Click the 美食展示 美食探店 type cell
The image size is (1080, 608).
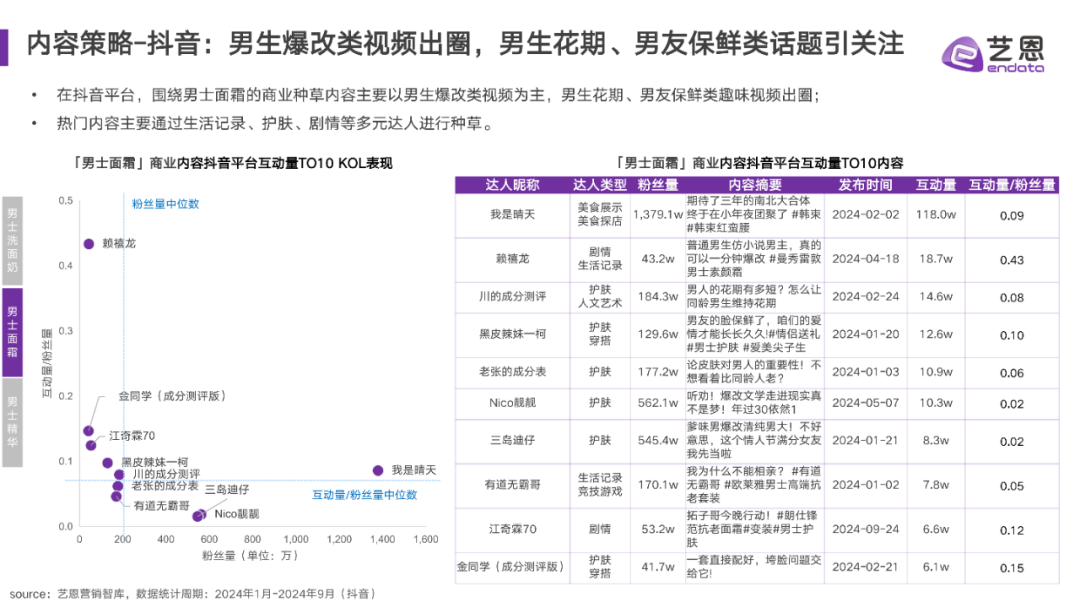tap(600, 215)
